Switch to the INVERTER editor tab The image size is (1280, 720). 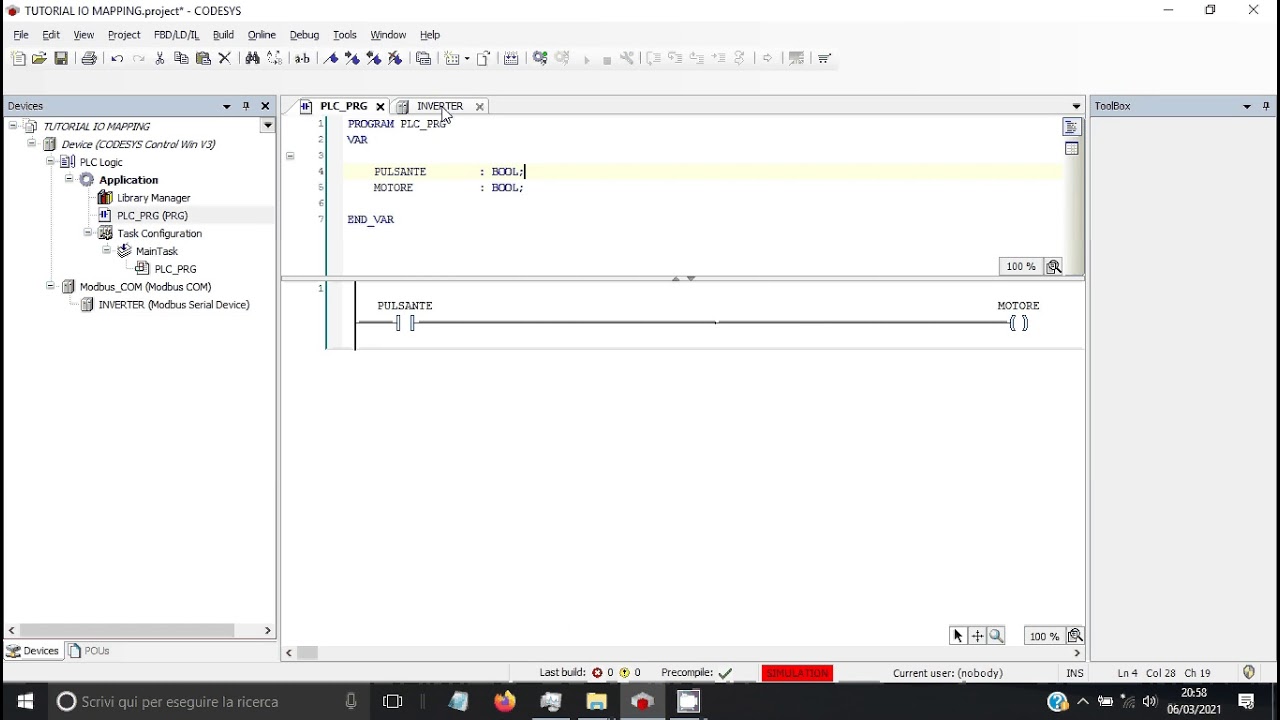[x=439, y=106]
